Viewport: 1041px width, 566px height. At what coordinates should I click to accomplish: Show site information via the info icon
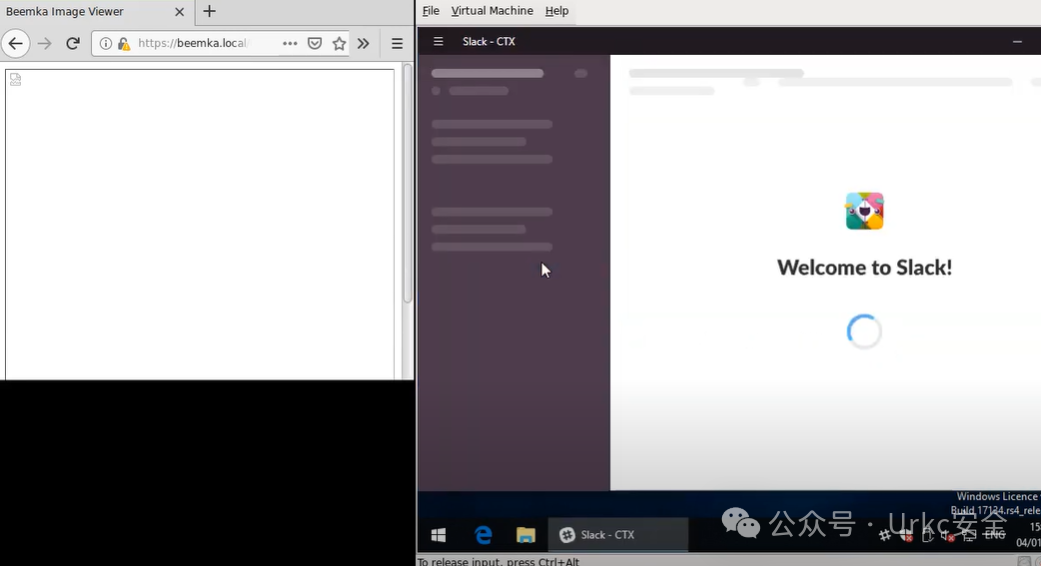tap(106, 44)
